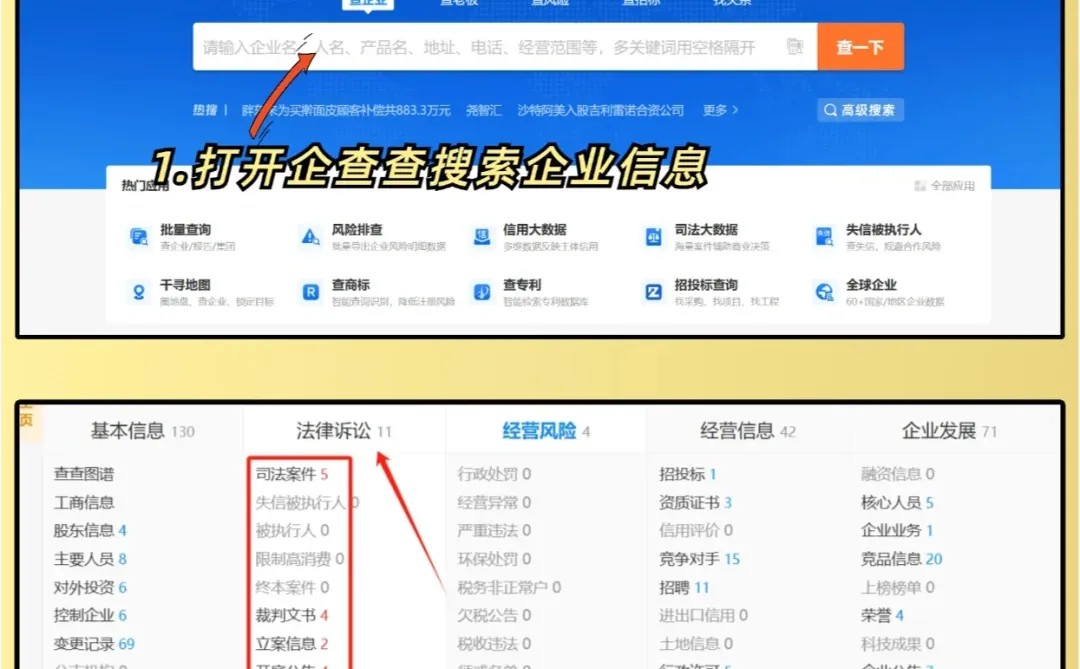
Task: Open 高级搜索 advanced search
Action: (x=859, y=110)
